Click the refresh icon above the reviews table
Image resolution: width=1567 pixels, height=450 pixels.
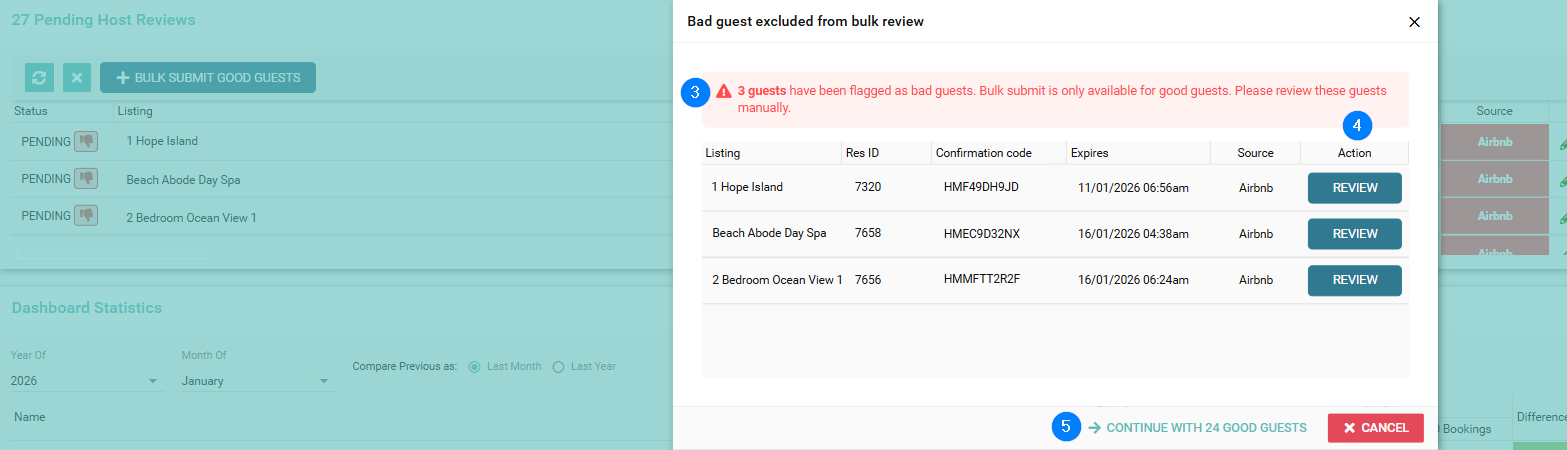click(x=39, y=78)
